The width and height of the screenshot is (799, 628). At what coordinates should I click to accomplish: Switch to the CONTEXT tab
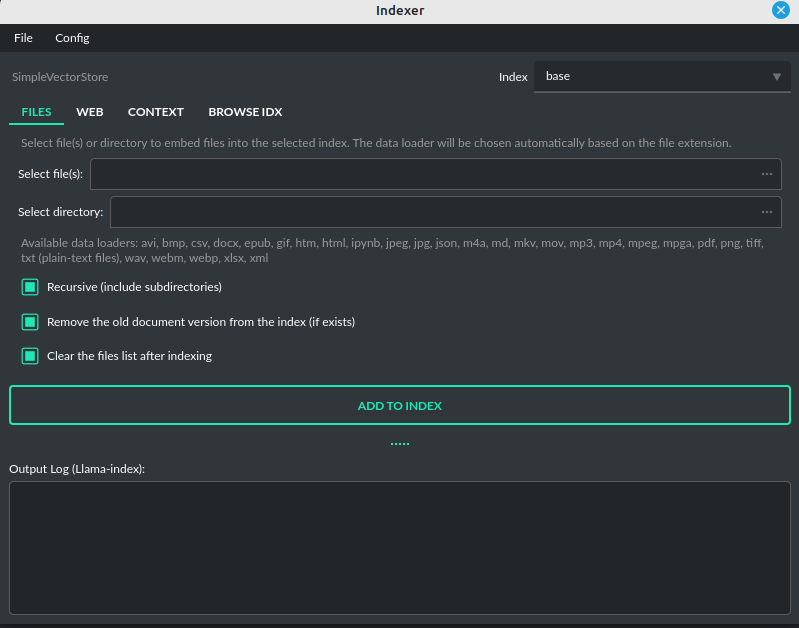point(156,112)
